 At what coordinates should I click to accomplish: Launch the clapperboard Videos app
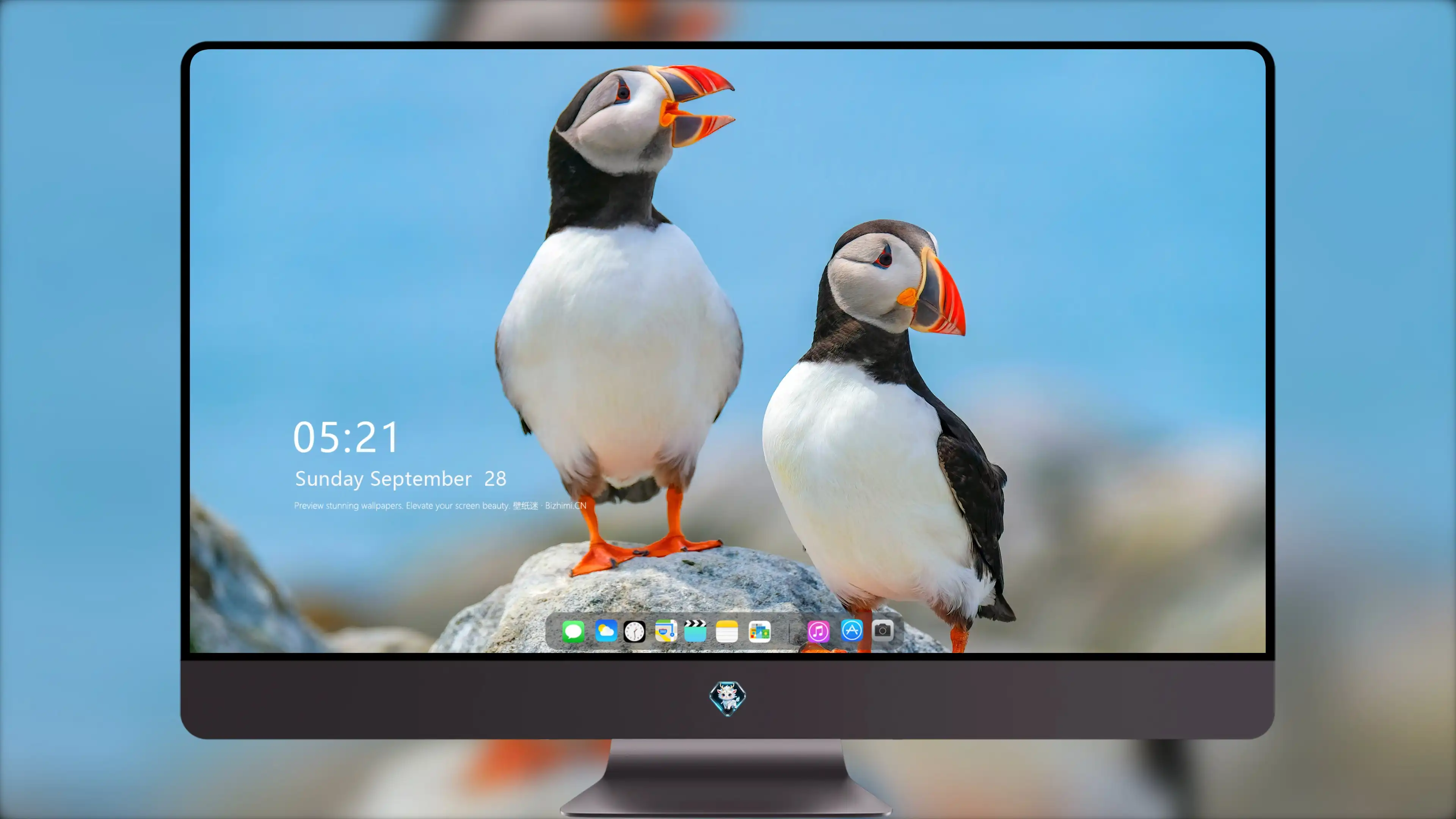(x=695, y=631)
